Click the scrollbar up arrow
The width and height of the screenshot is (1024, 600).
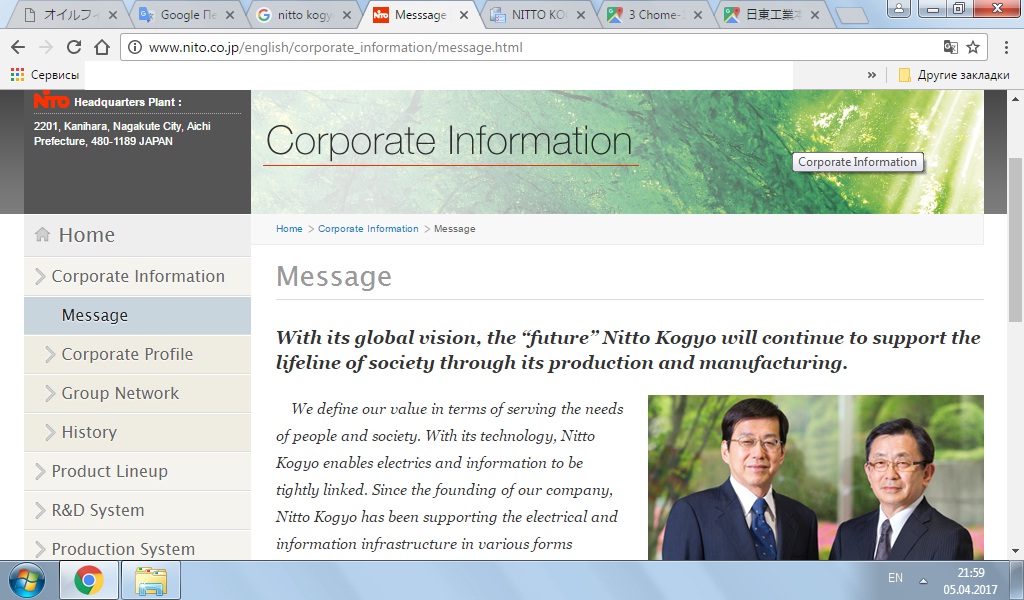coord(1016,99)
